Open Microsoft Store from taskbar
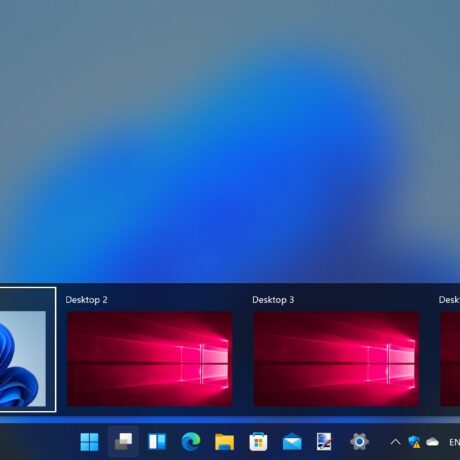460x460 pixels. [258, 442]
